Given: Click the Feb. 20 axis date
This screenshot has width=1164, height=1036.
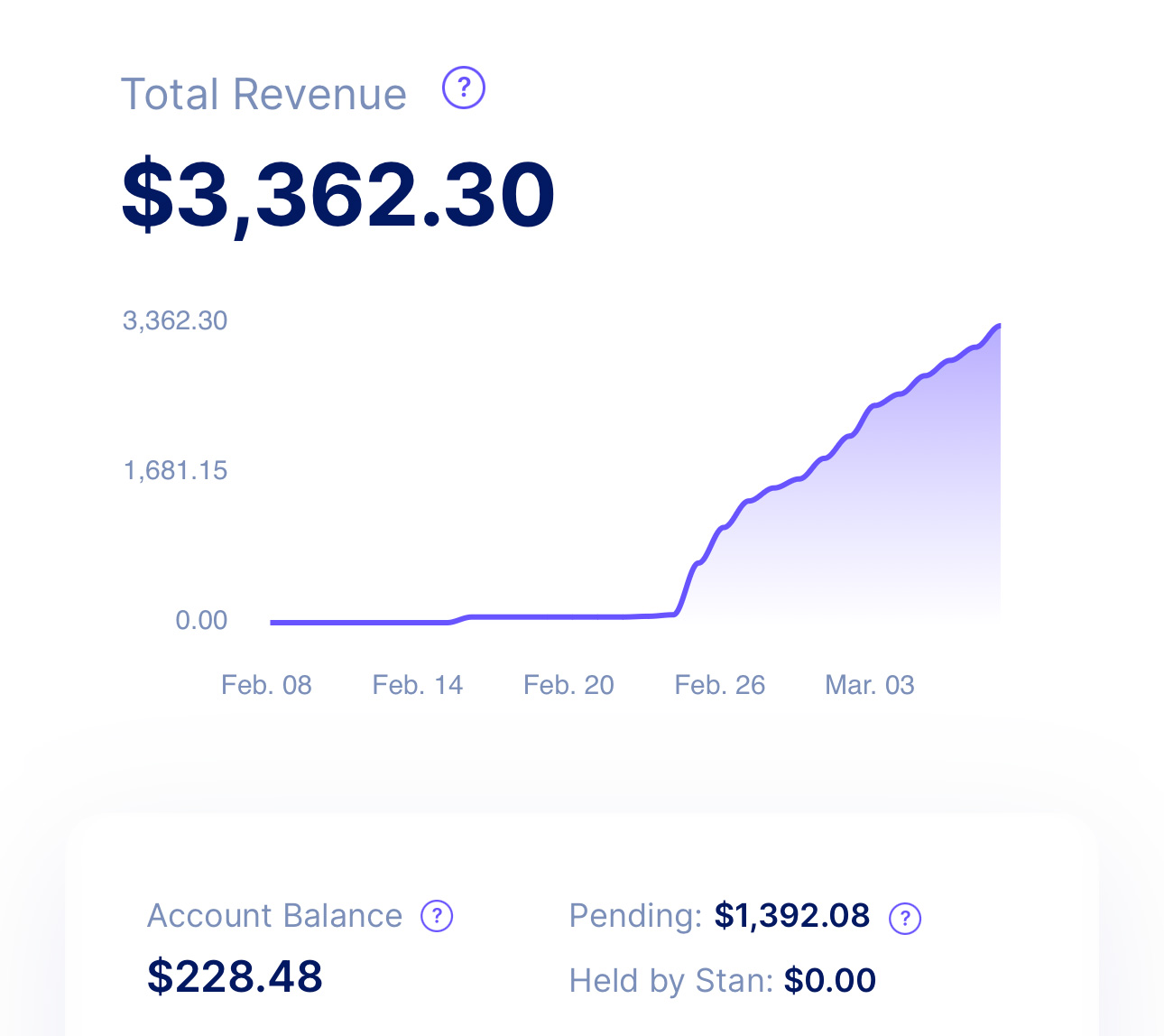Looking at the screenshot, I should point(568,685).
